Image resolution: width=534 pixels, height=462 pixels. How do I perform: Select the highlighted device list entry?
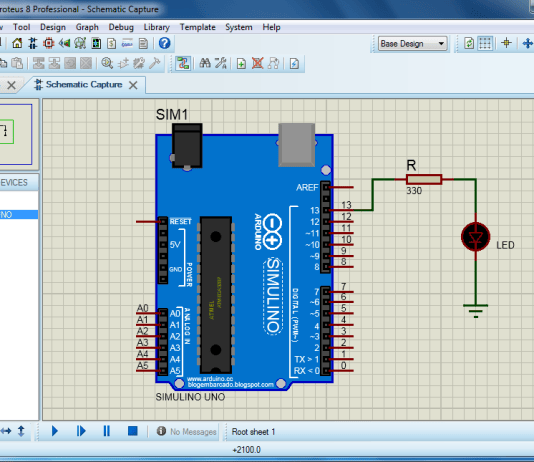pos(19,214)
